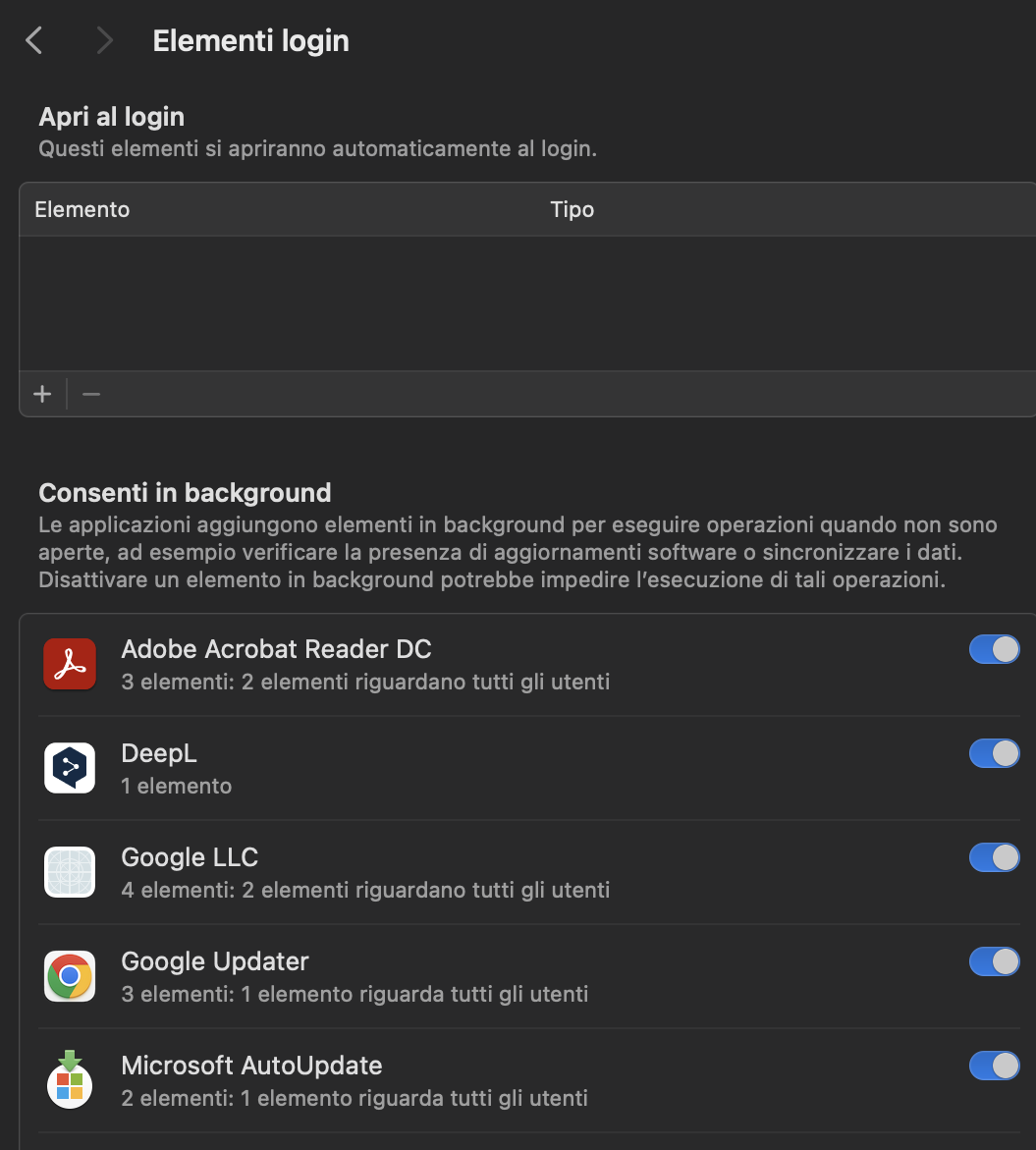Toggle off Google Updater background activity
Screen dimensions: 1036x1150
point(994,961)
